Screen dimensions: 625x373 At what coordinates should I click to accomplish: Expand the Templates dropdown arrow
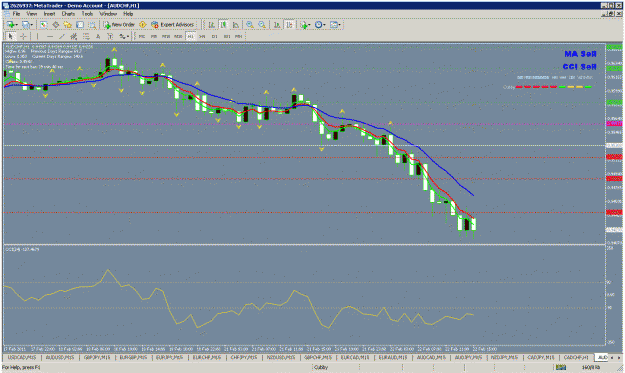(x=340, y=25)
